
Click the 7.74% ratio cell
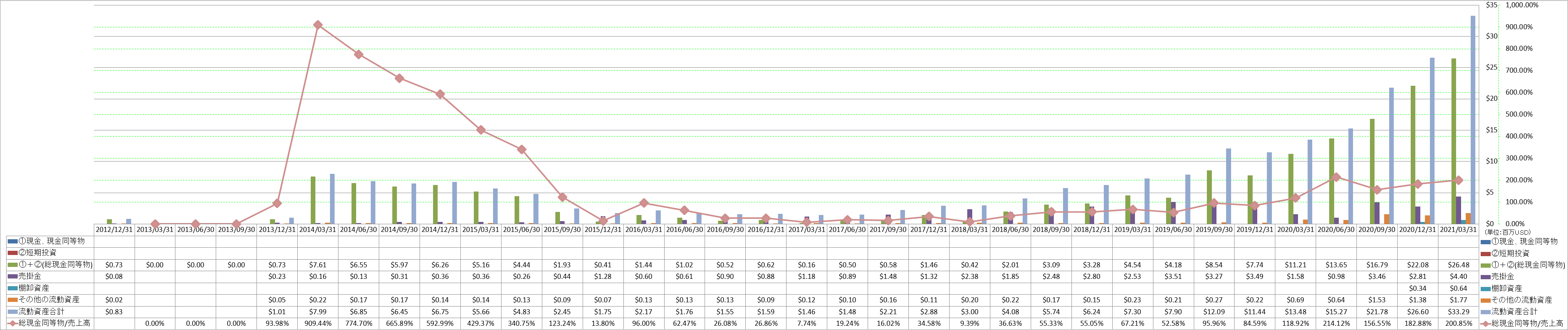806,323
